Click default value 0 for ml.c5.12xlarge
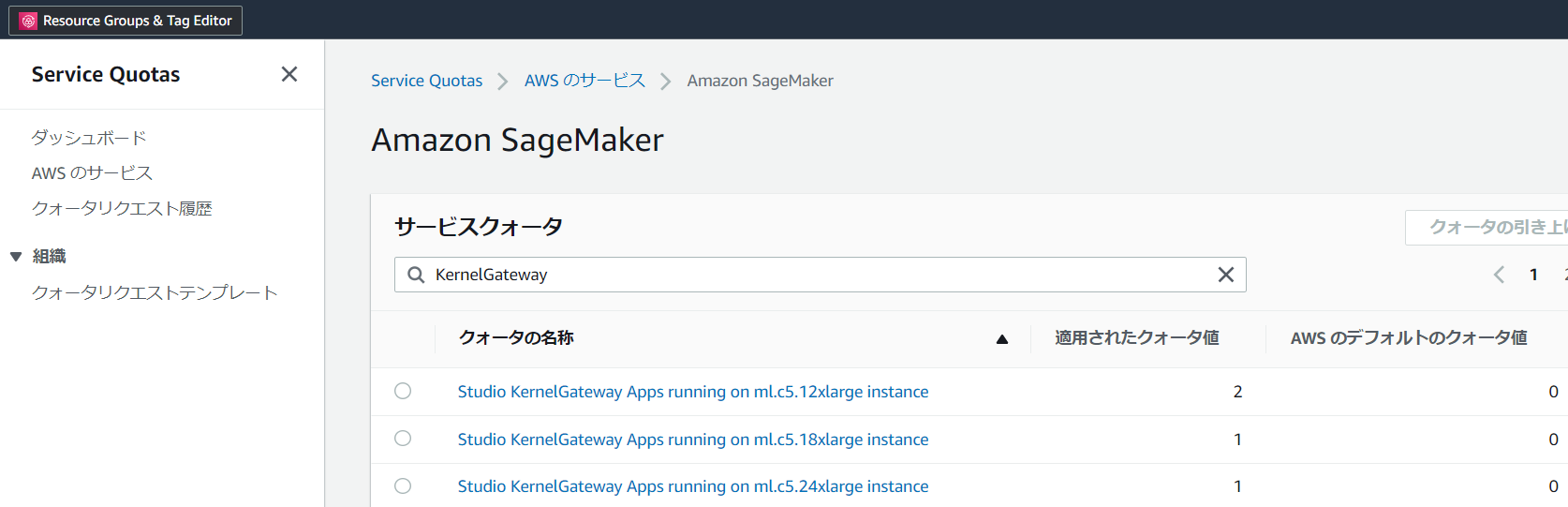The width and height of the screenshot is (1568, 507). click(x=1553, y=392)
